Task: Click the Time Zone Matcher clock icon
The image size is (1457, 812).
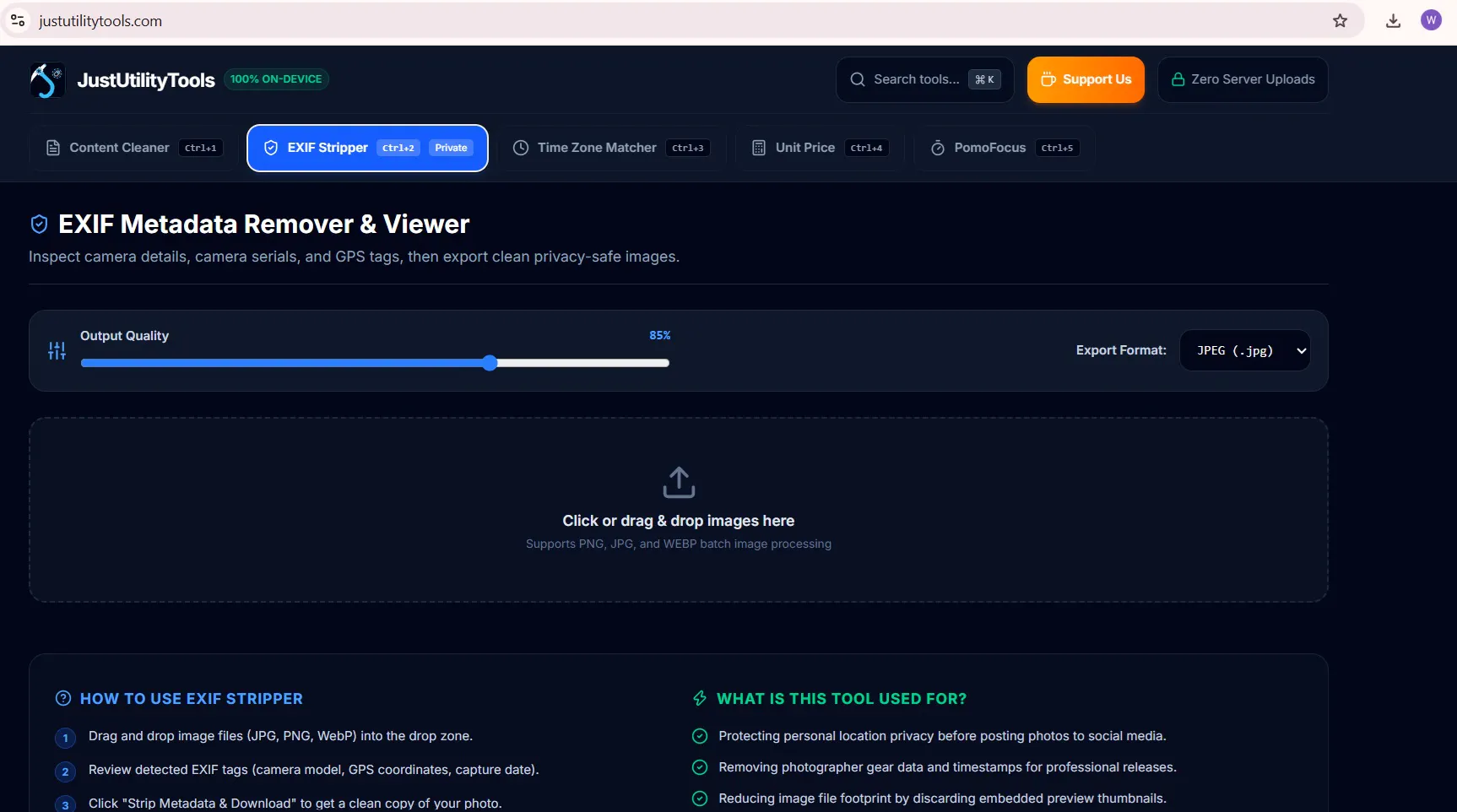Action: click(x=522, y=148)
